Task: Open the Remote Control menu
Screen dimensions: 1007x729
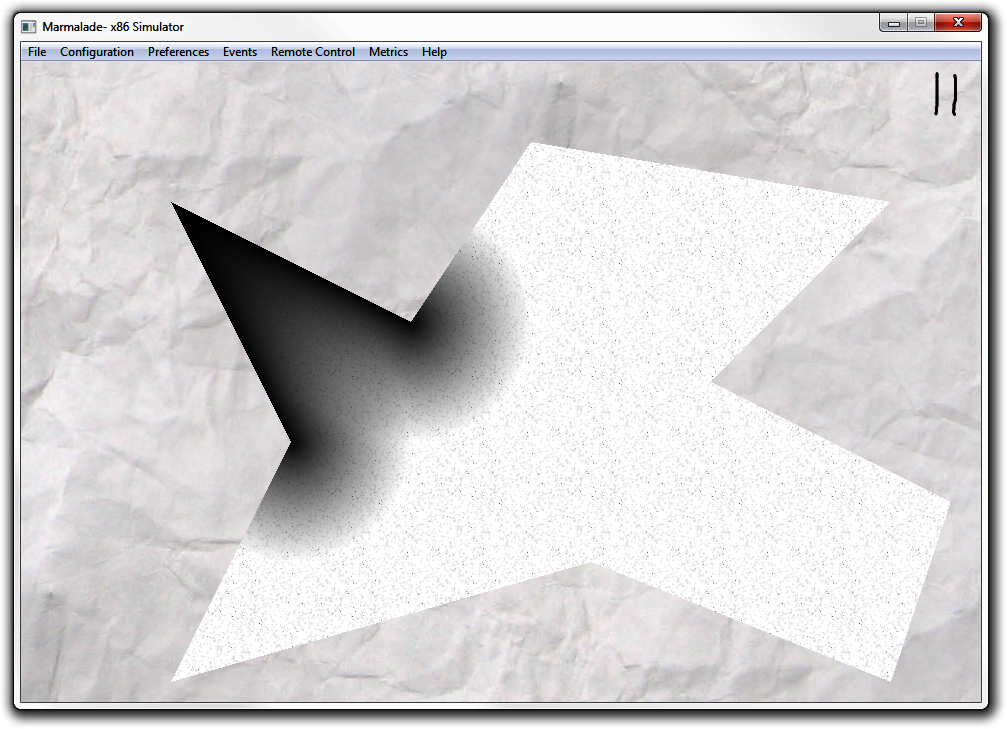Action: click(x=313, y=52)
